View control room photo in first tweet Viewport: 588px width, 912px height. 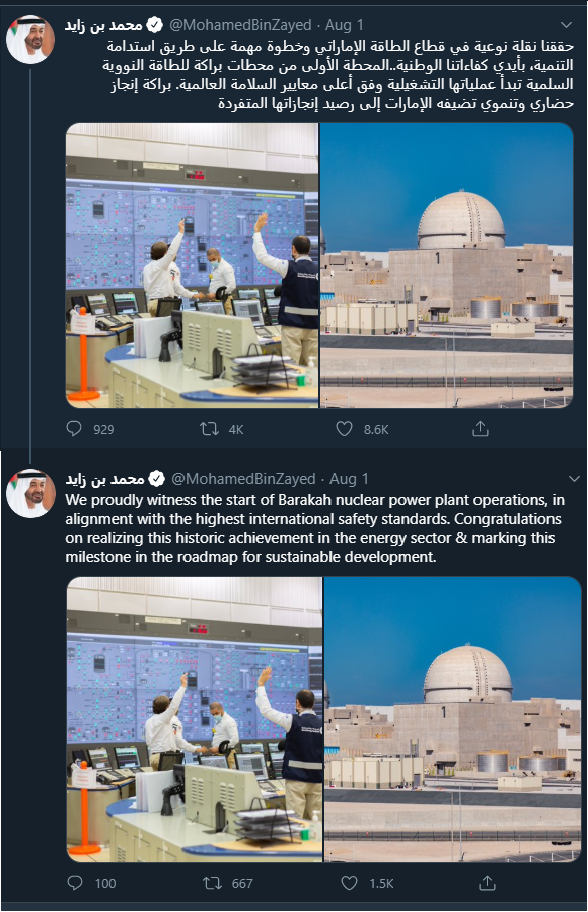click(x=192, y=265)
